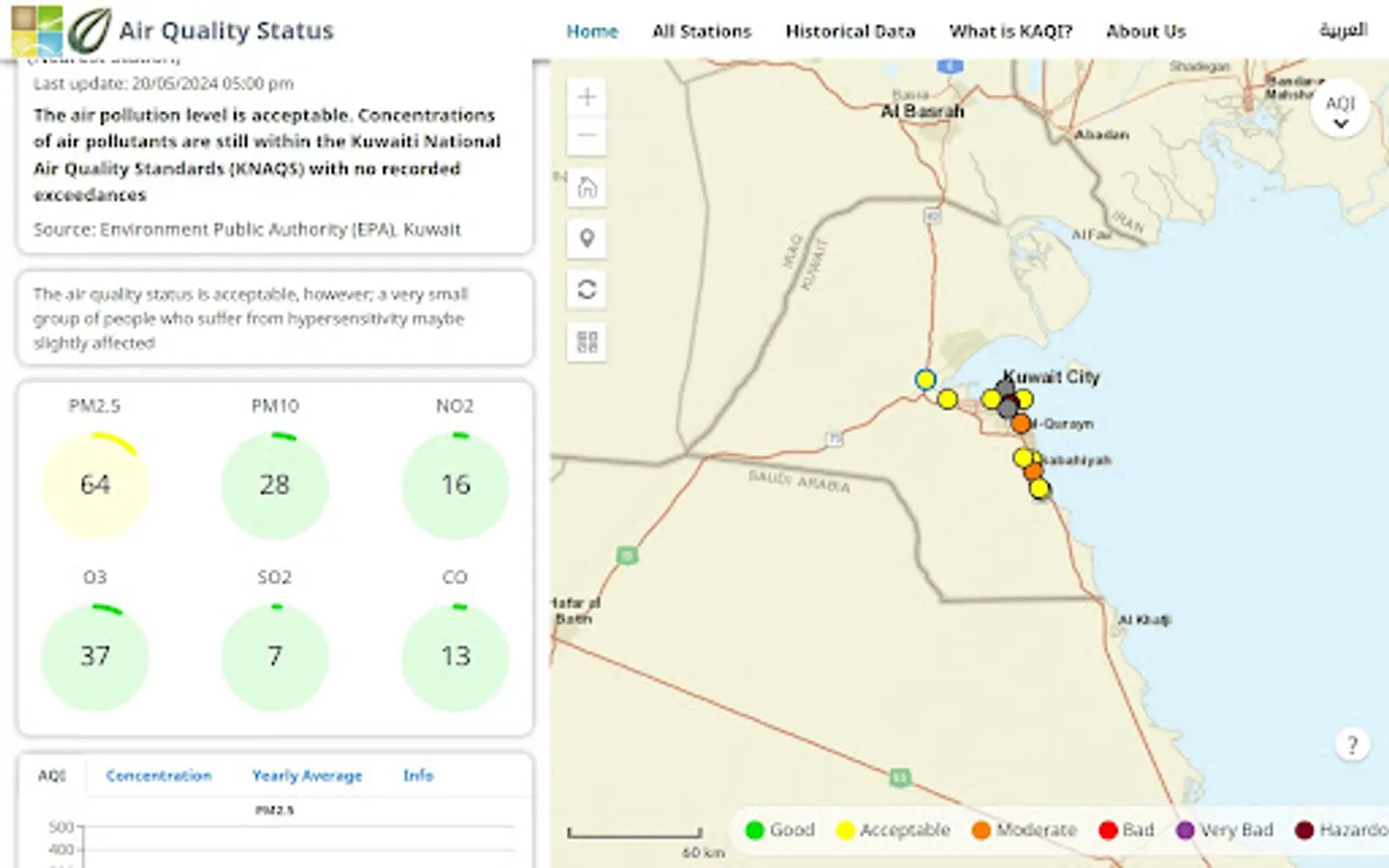1389x868 pixels.
Task: Click the yellow Acceptable legend swatch
Action: (x=845, y=830)
